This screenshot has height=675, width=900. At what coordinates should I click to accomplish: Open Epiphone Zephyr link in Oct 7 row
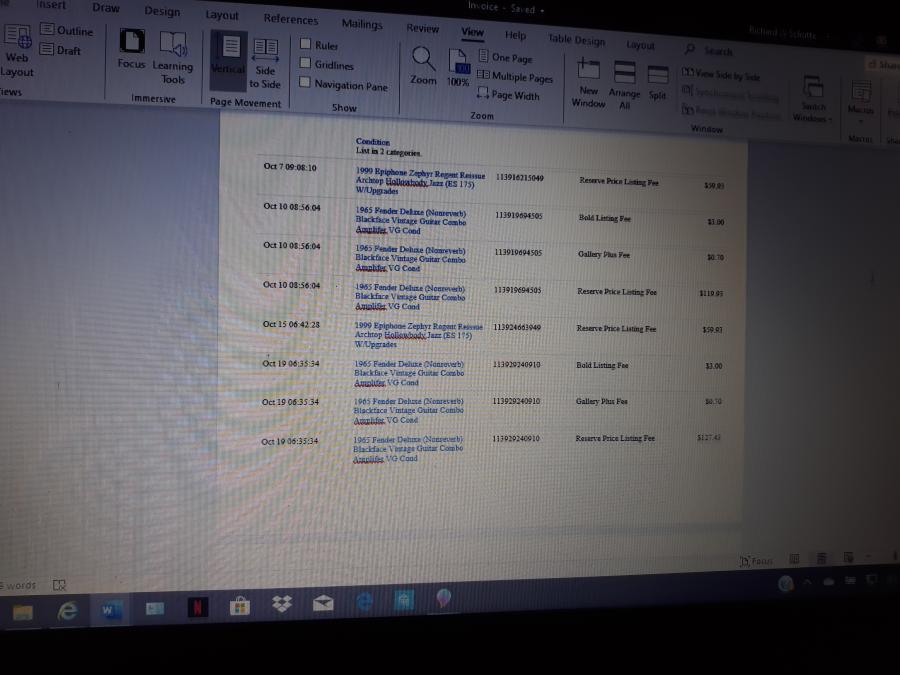[420, 180]
